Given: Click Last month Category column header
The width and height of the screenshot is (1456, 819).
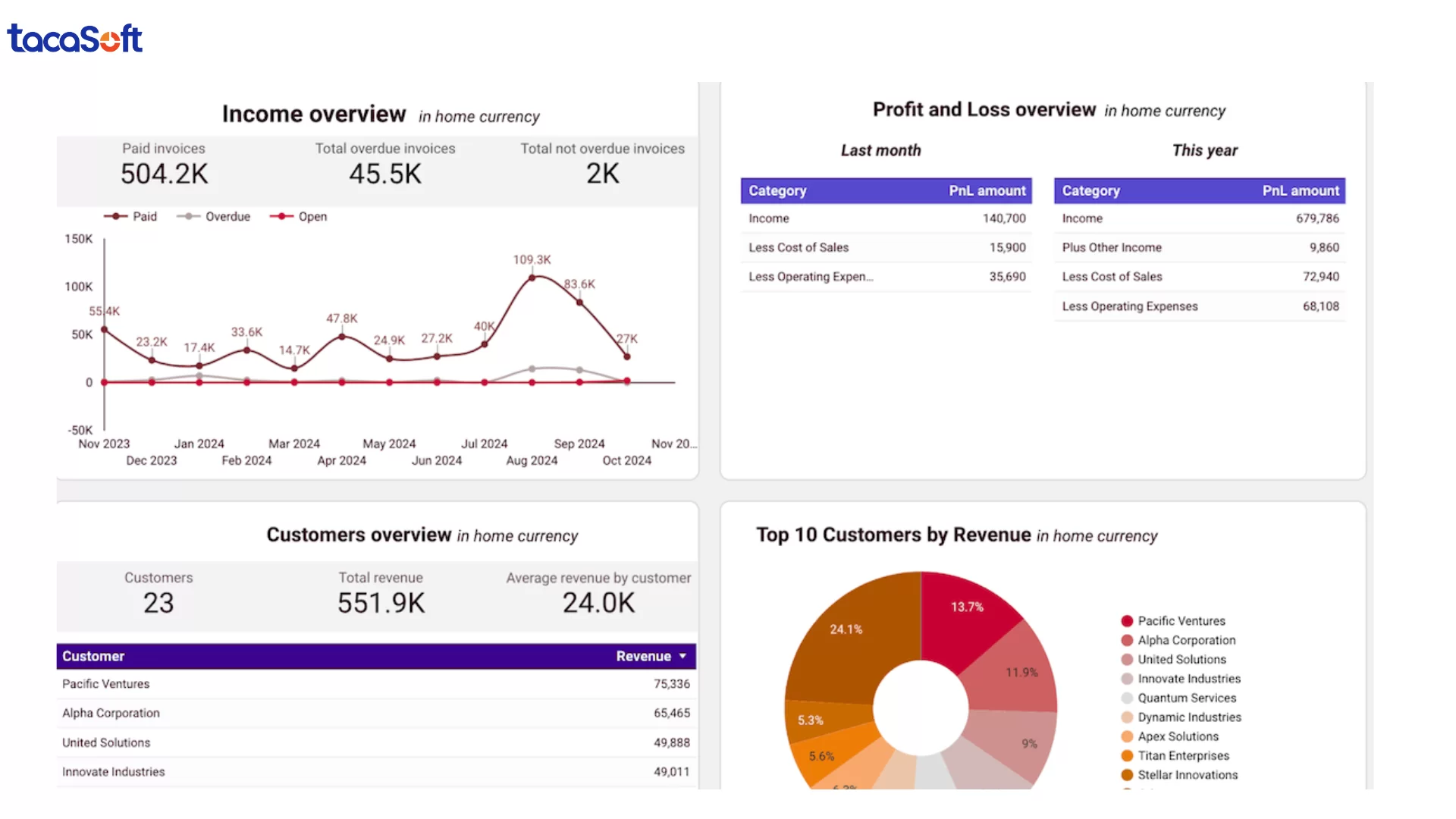Looking at the screenshot, I should pyautogui.click(x=777, y=191).
